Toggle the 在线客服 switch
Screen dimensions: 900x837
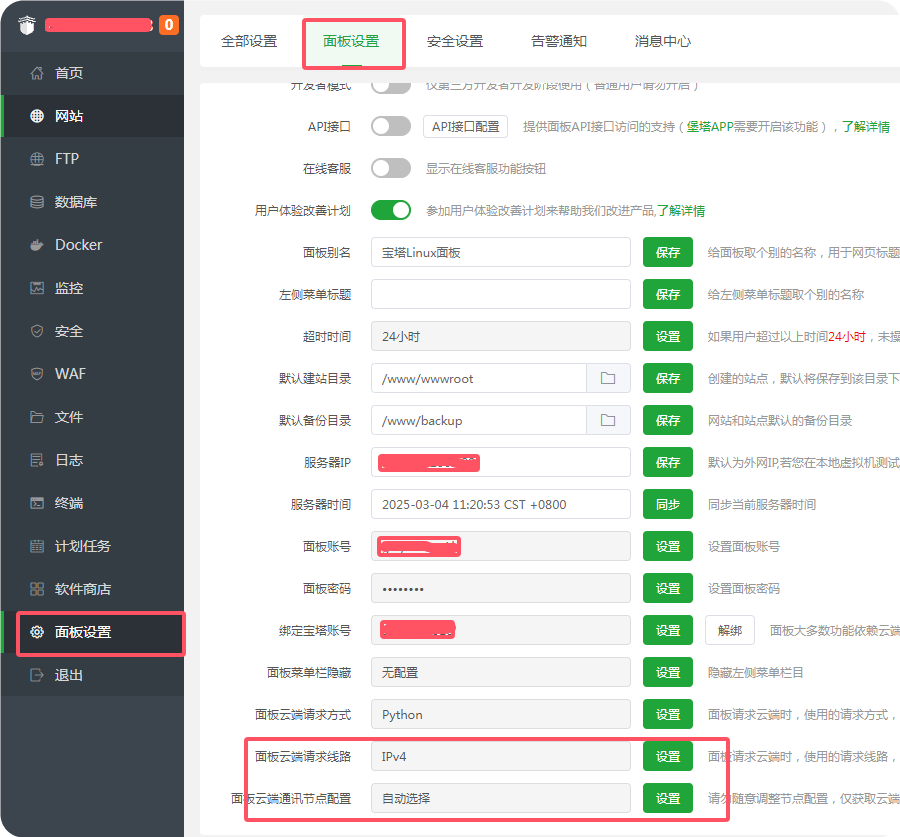coord(391,168)
